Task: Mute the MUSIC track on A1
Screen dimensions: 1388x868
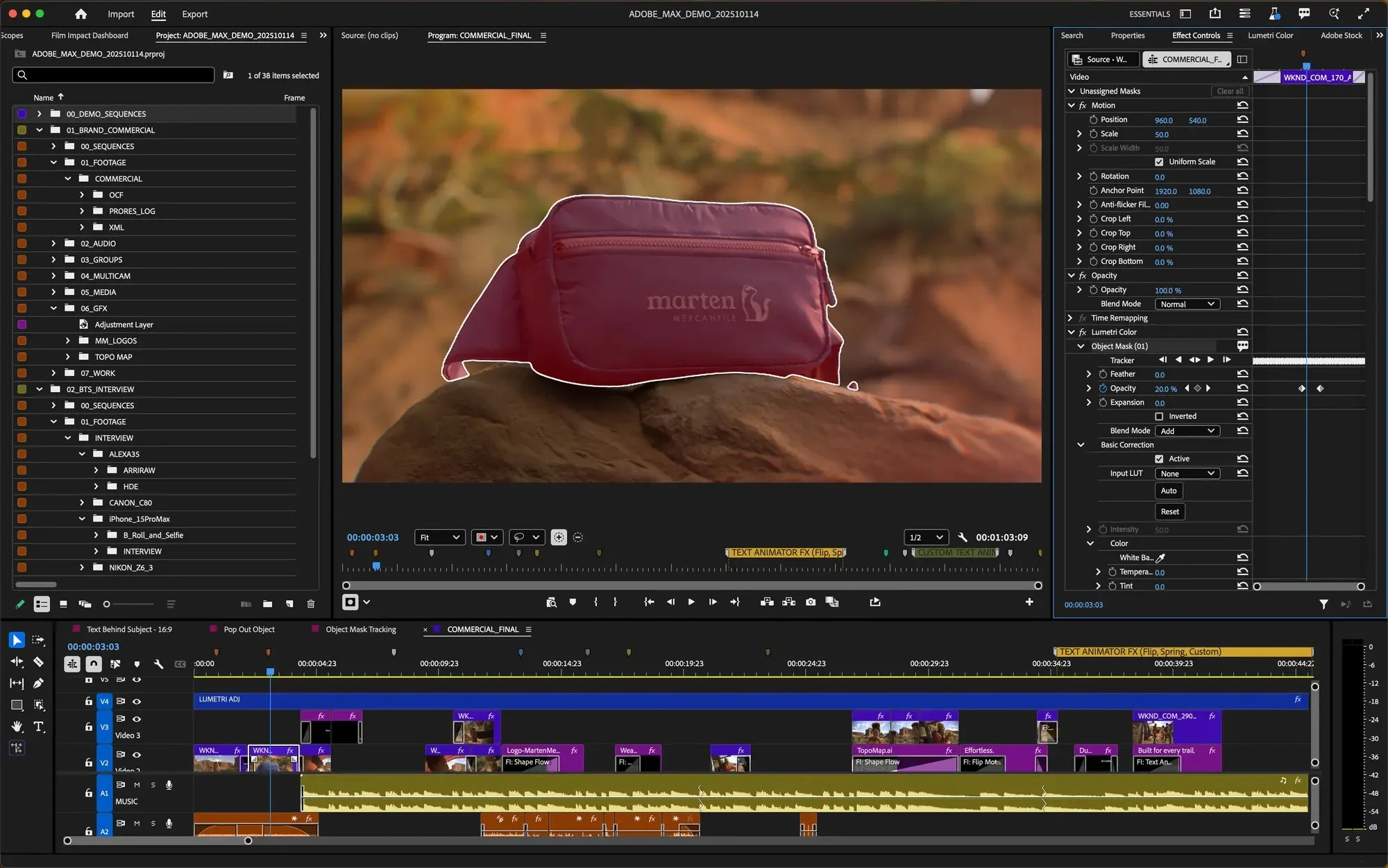Action: pyautogui.click(x=137, y=785)
